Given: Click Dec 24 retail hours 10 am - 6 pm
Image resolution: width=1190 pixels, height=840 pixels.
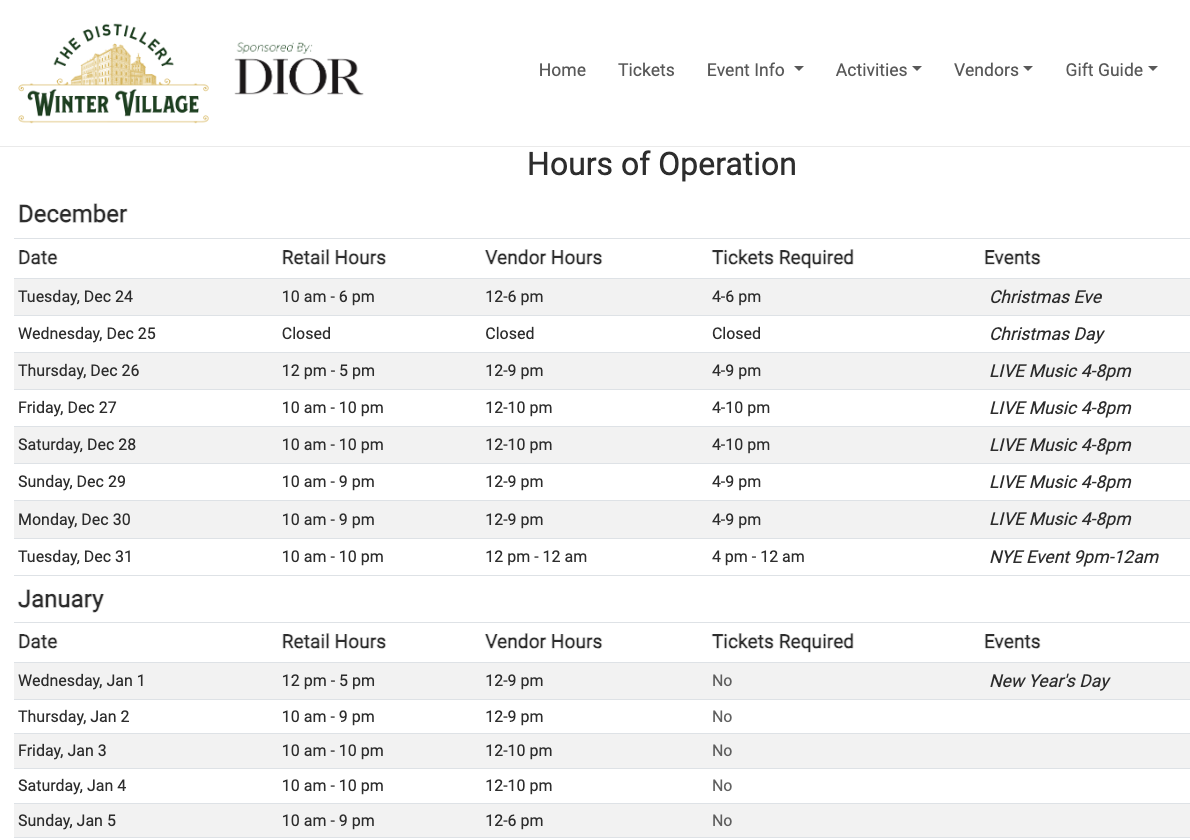Looking at the screenshot, I should coord(328,297).
